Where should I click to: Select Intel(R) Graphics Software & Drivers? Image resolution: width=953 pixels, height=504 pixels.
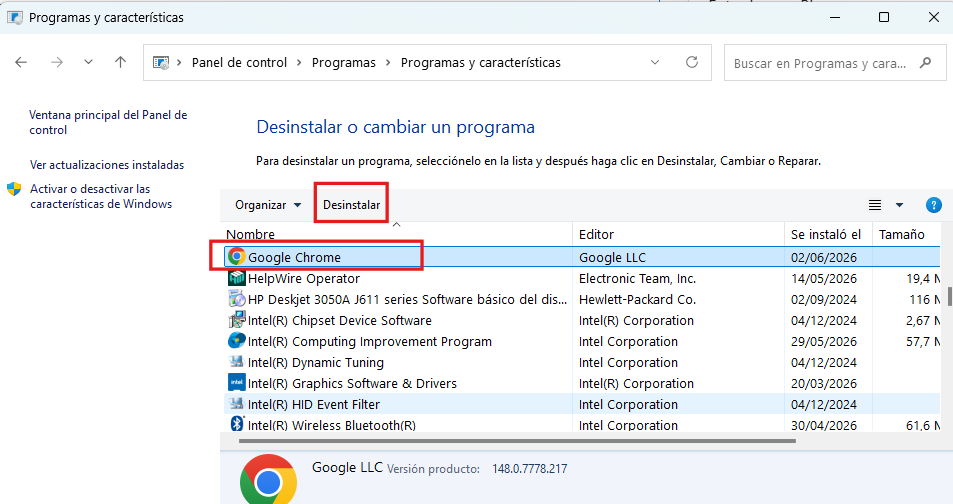353,384
